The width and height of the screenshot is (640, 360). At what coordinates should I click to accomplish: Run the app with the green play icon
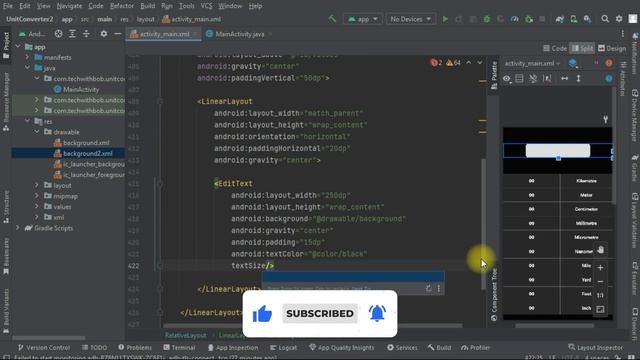point(445,19)
